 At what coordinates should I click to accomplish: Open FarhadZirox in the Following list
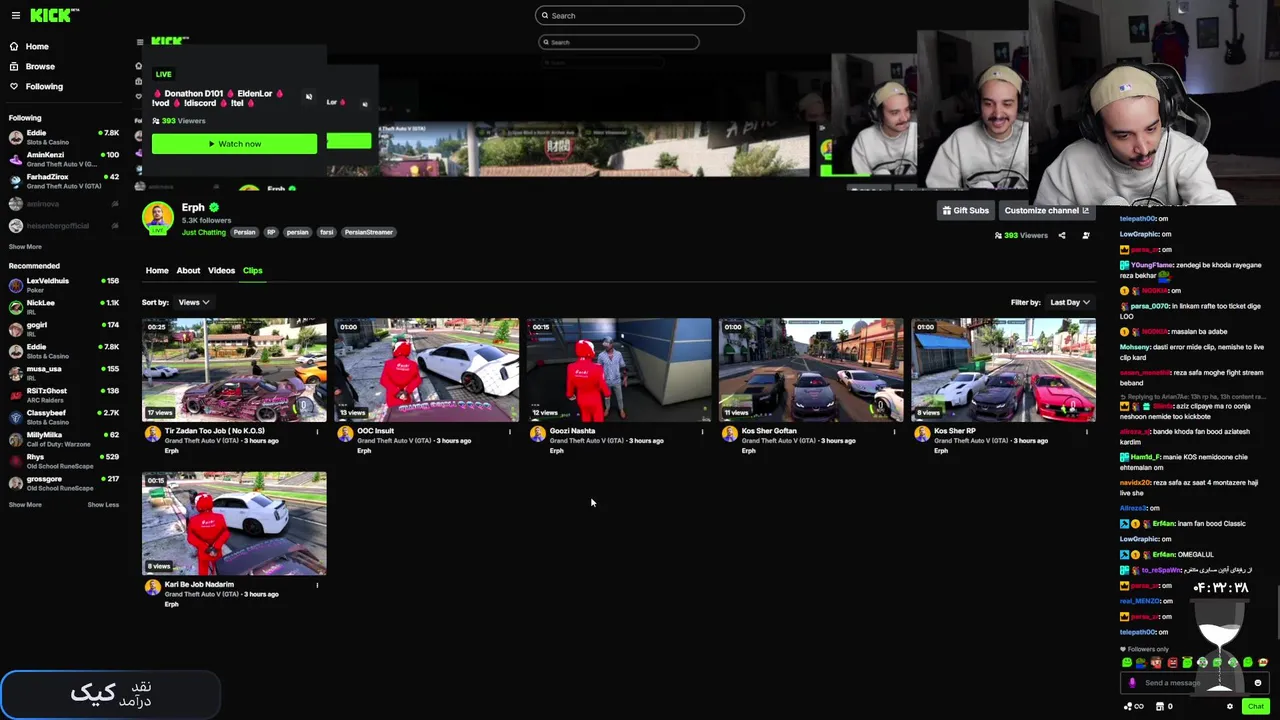(64, 181)
